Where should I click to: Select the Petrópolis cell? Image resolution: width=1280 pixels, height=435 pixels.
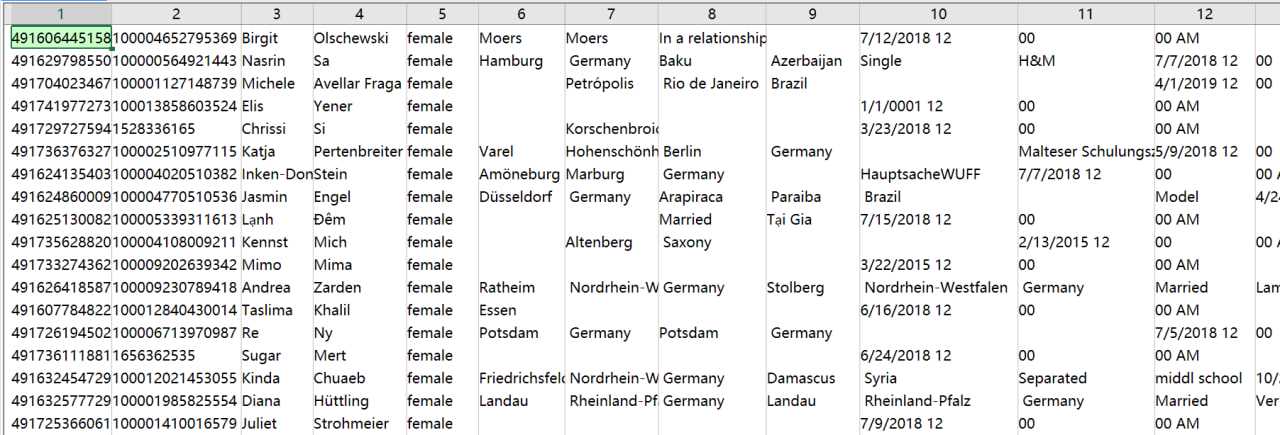[x=610, y=83]
